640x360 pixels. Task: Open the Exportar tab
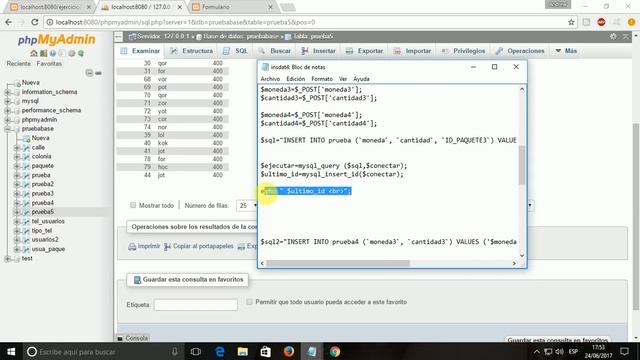pos(364,51)
